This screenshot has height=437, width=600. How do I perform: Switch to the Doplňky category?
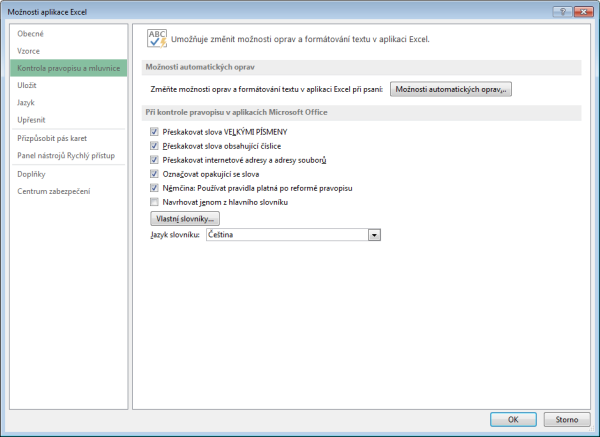click(68, 174)
